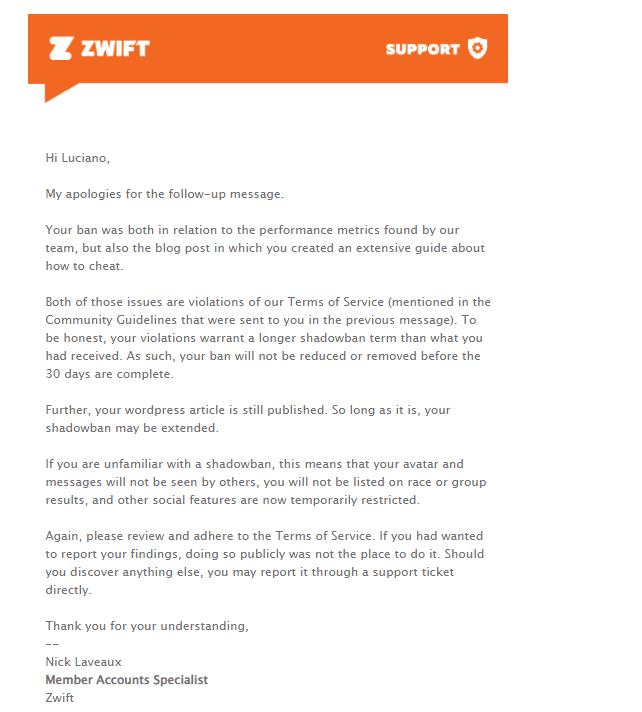
Task: Click the phrase "how to cheat"
Action: point(84,266)
